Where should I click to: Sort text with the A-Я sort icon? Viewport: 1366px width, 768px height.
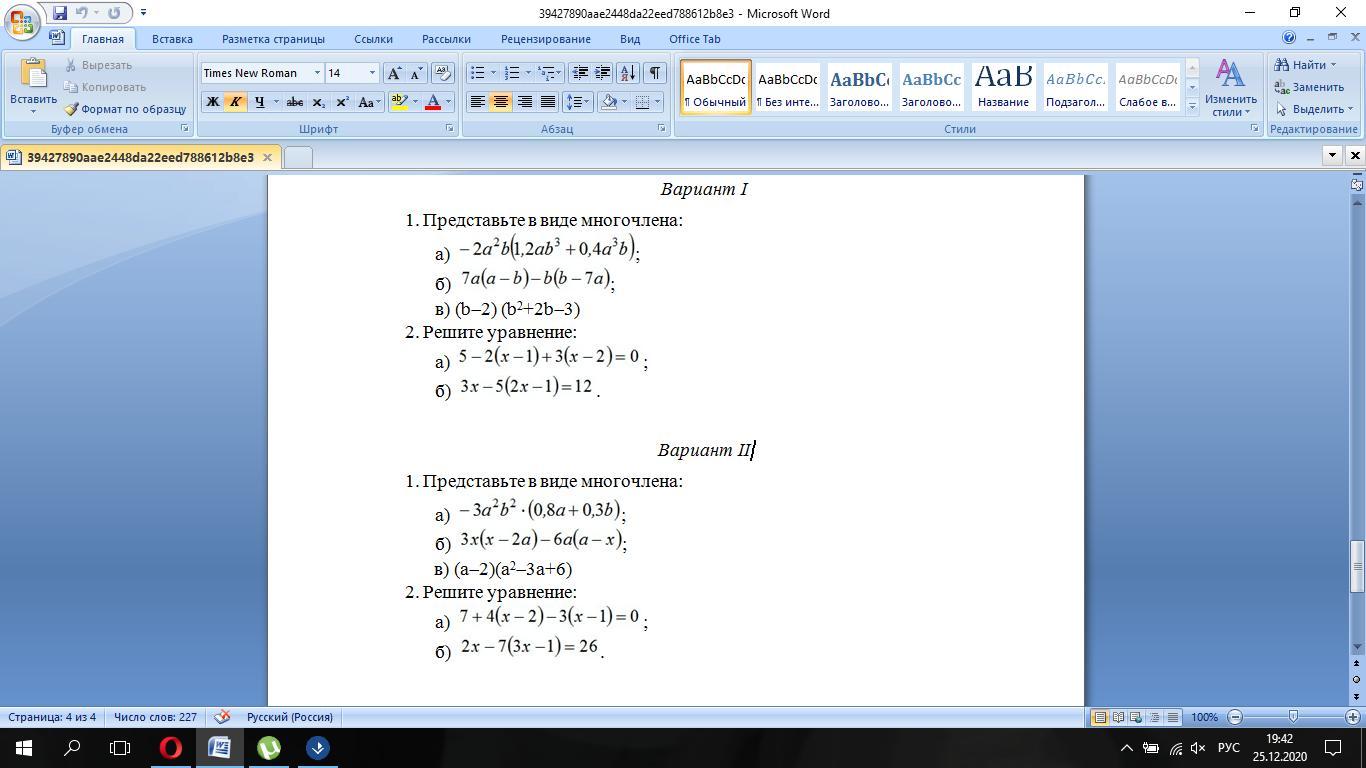(x=627, y=73)
